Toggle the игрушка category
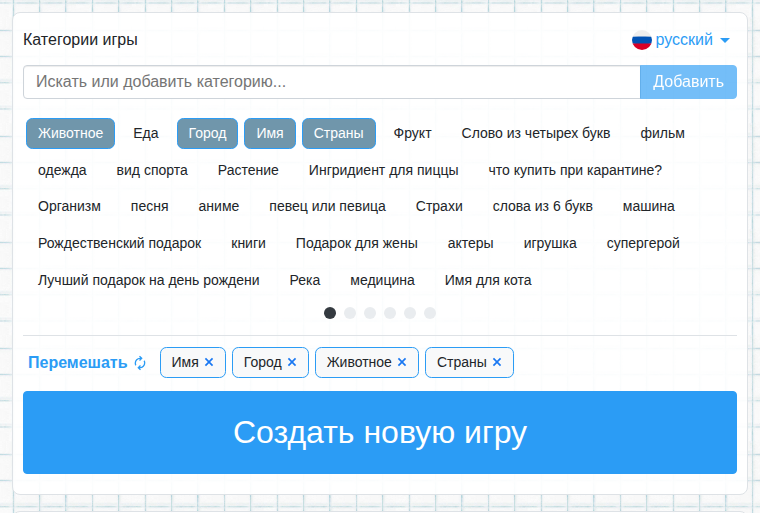760x513 pixels. pyautogui.click(x=550, y=243)
